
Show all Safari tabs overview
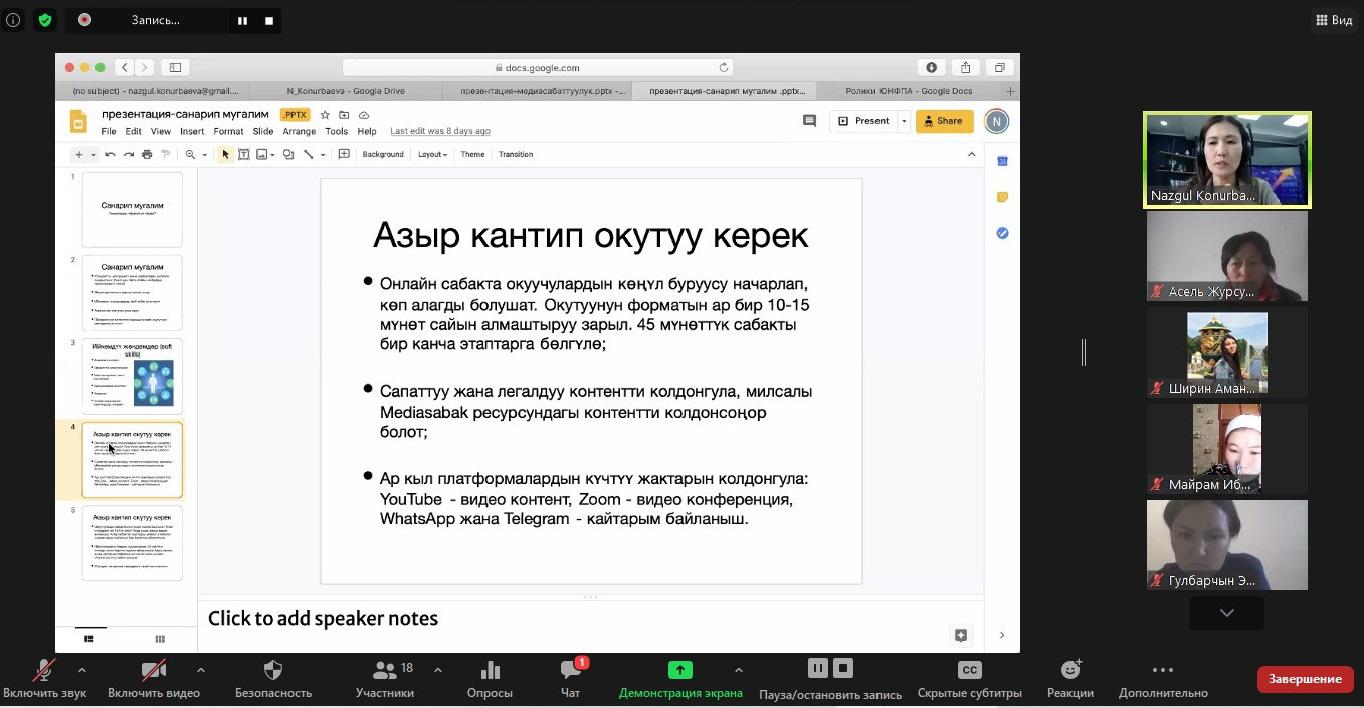click(999, 67)
